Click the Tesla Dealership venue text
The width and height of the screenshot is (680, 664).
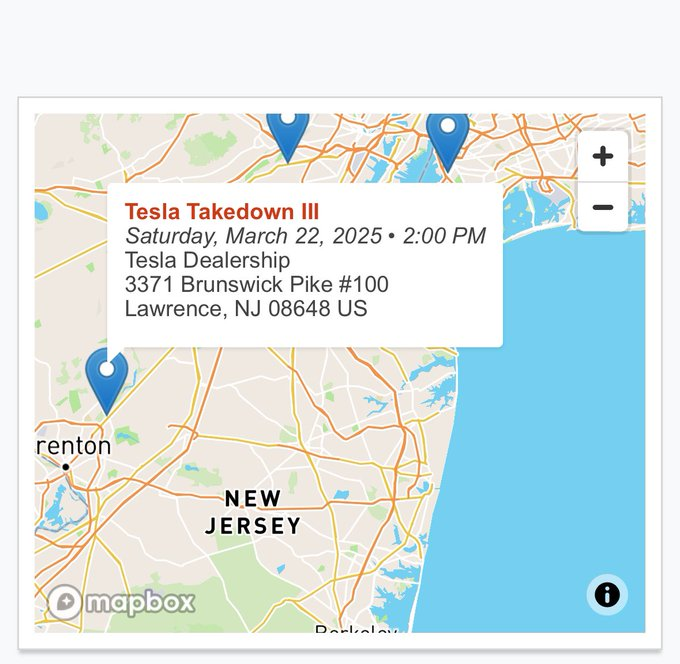point(207,260)
